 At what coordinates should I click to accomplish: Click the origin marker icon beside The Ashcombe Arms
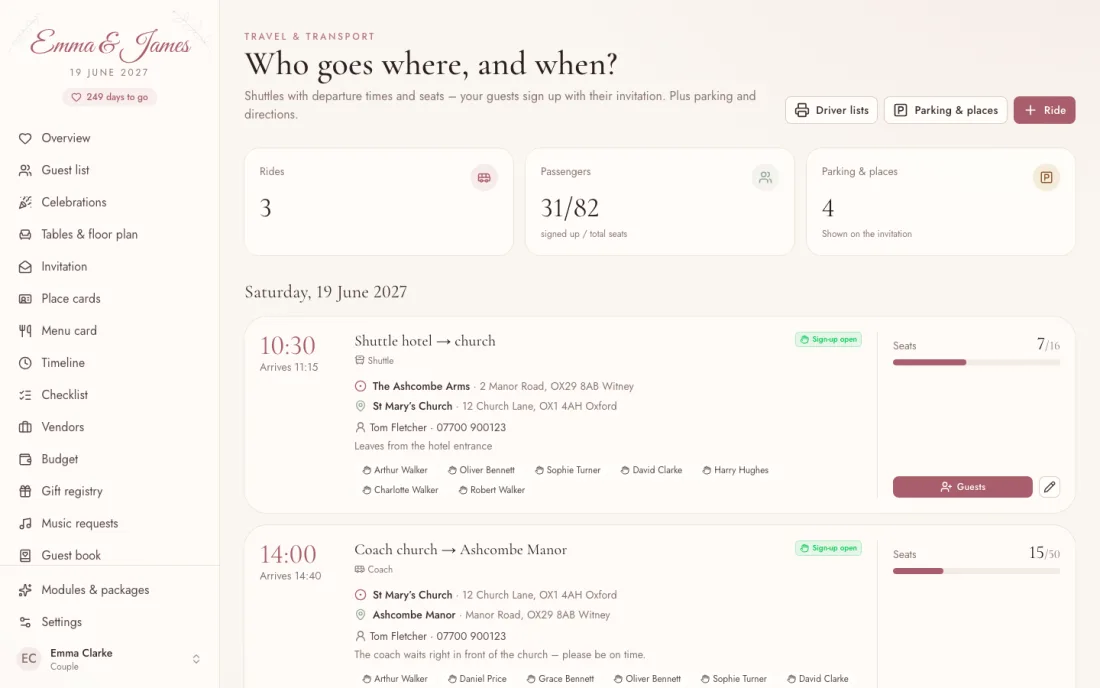[360, 386]
